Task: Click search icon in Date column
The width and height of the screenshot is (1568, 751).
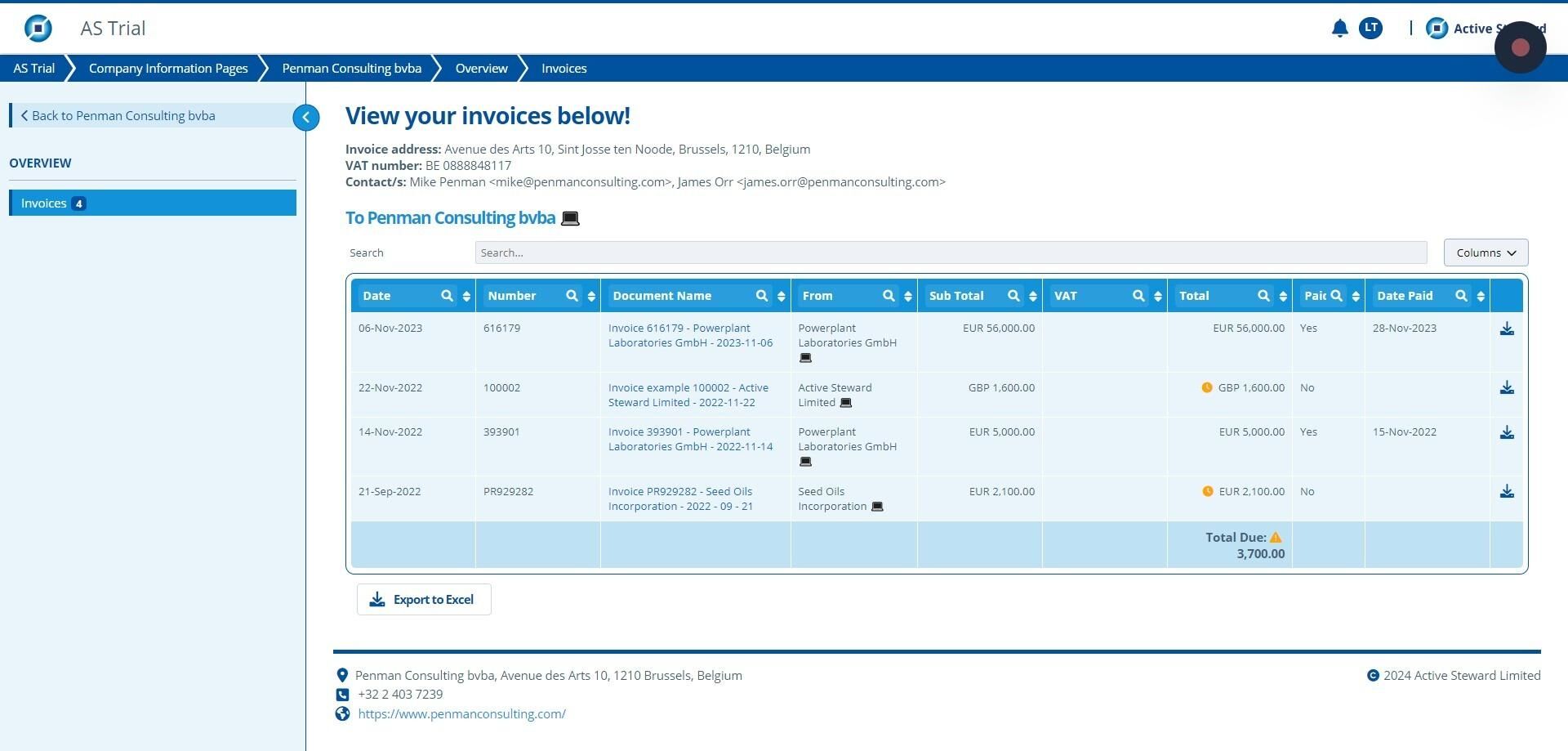Action: click(447, 296)
